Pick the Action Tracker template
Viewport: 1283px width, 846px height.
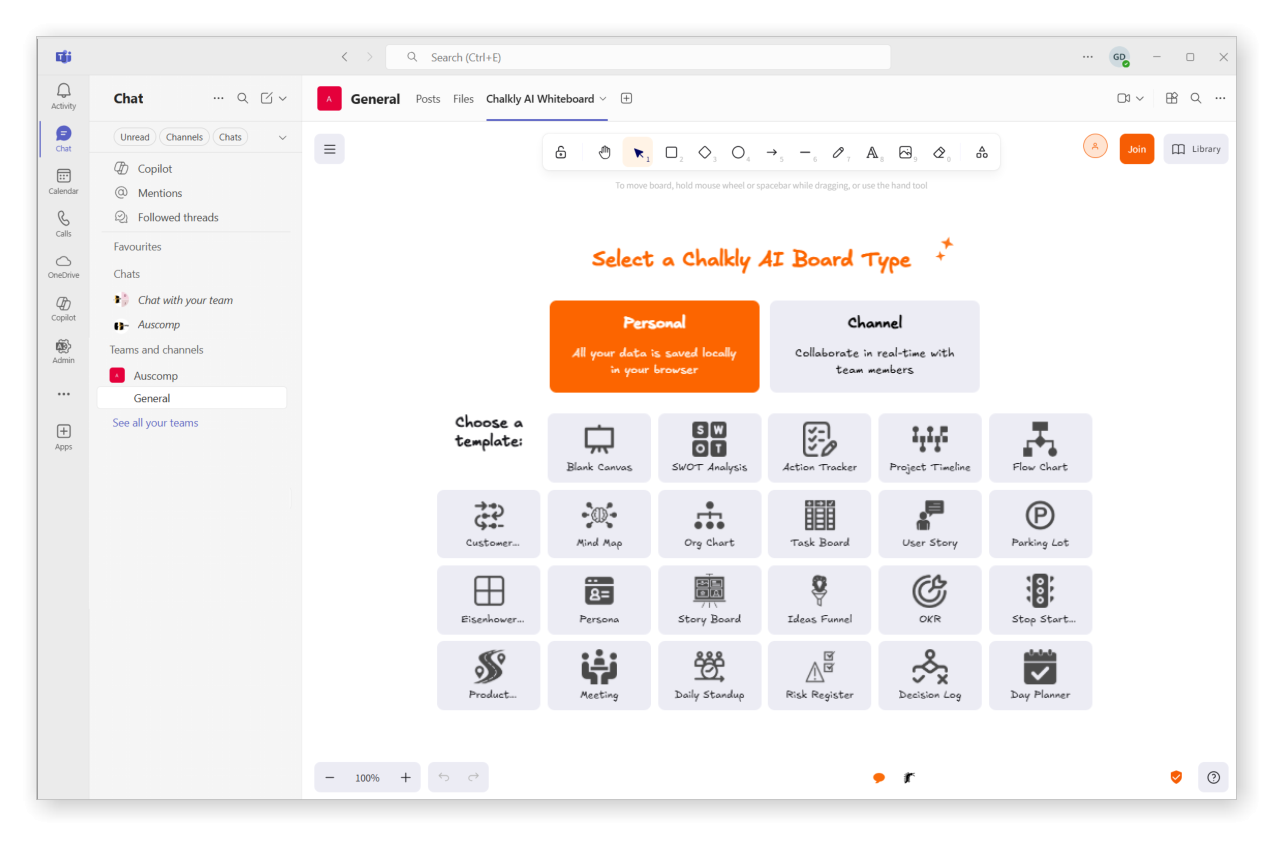pyautogui.click(x=820, y=448)
